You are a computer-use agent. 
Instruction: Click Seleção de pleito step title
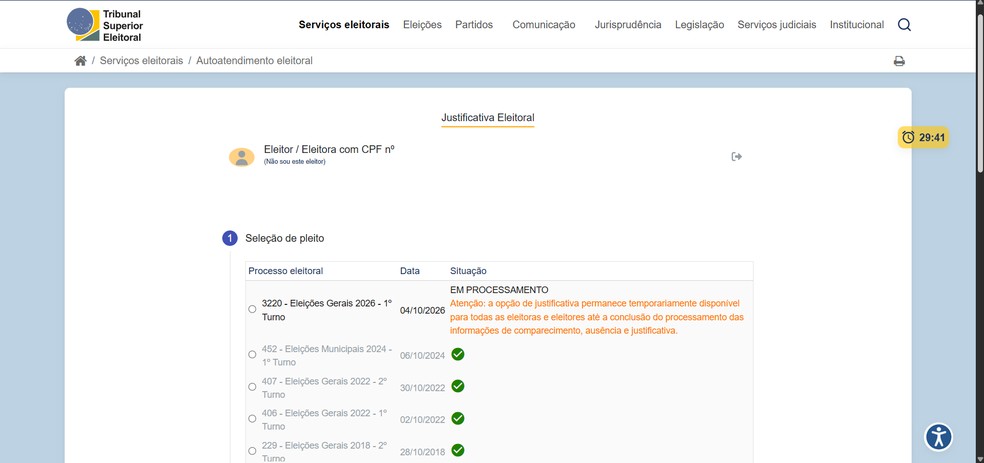pyautogui.click(x=285, y=238)
